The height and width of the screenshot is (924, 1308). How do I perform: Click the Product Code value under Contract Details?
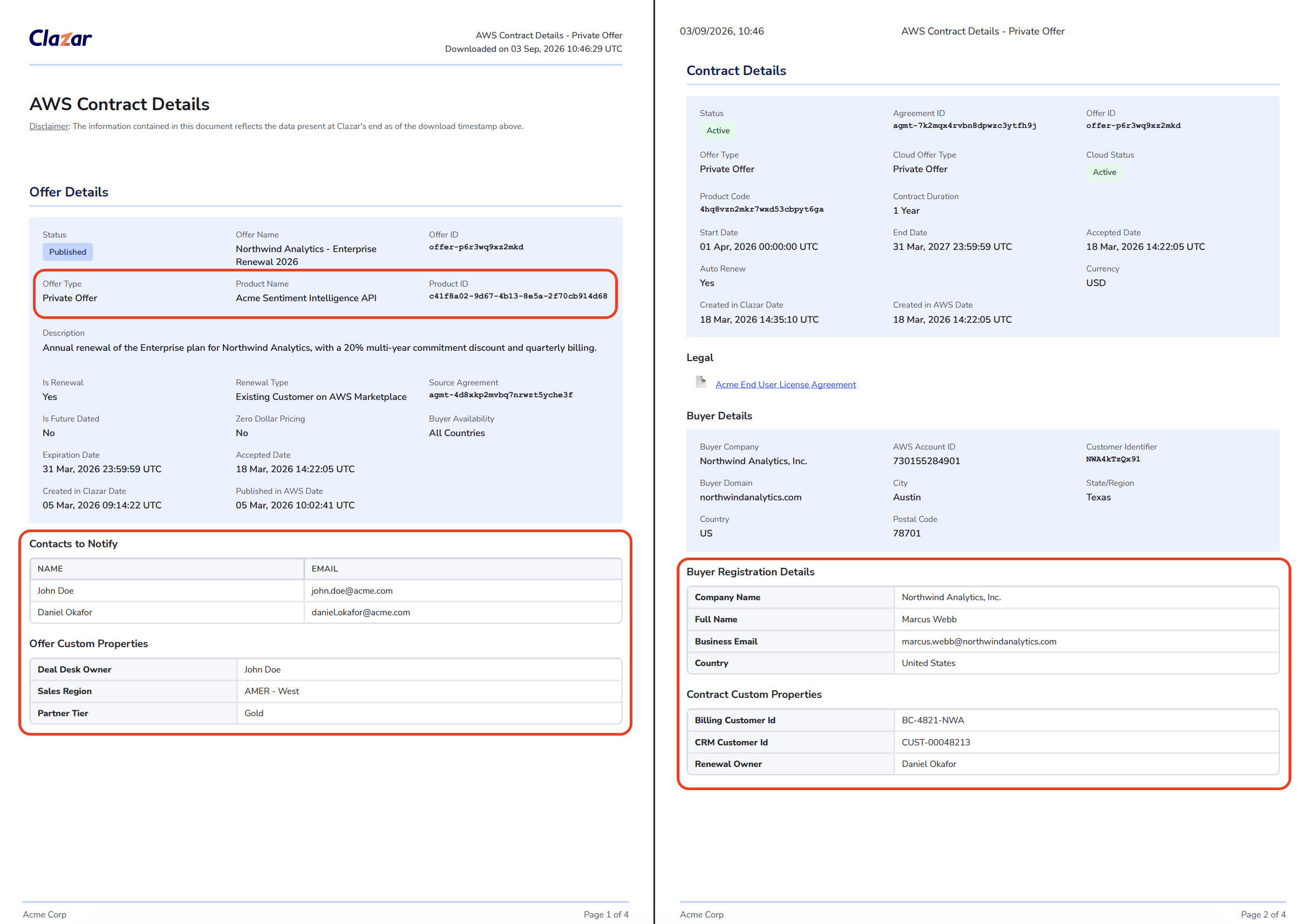pyautogui.click(x=761, y=209)
